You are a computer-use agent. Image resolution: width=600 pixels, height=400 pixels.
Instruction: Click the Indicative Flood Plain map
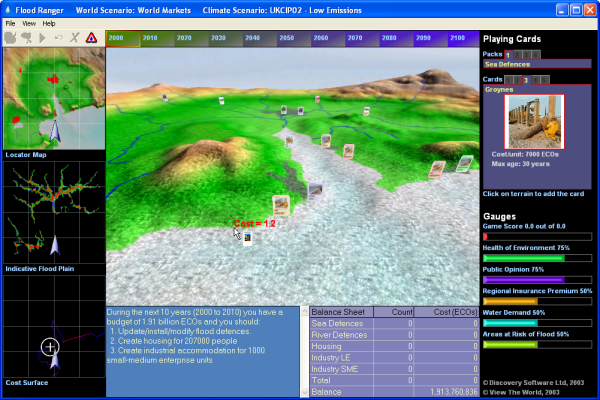pos(54,212)
